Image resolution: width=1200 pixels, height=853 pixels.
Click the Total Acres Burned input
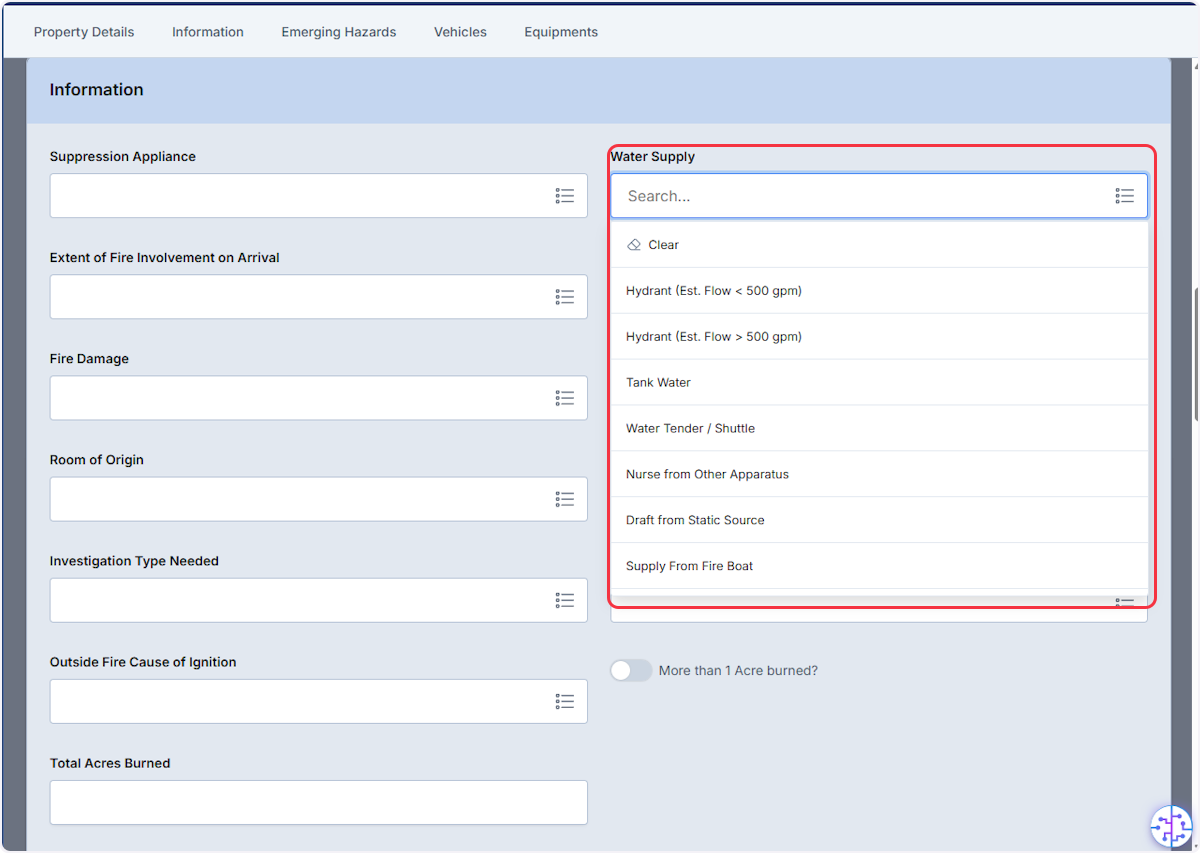319,802
